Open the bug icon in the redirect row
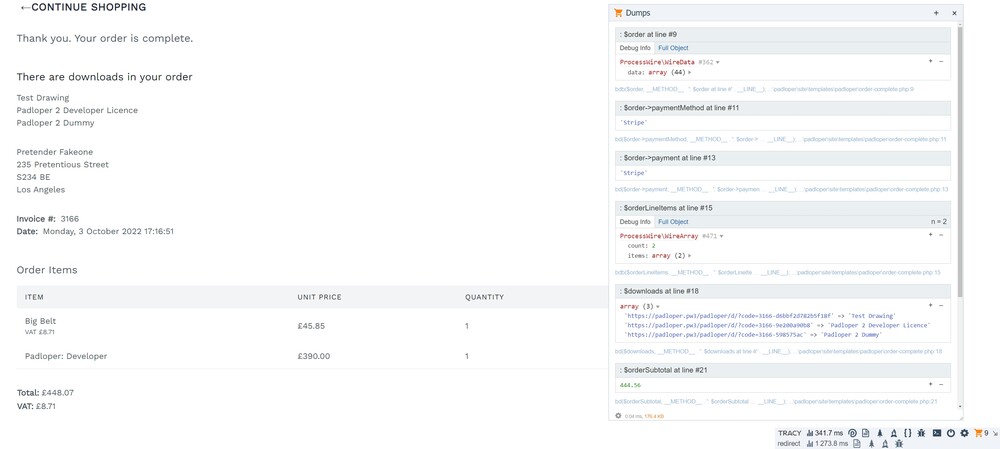This screenshot has width=1000, height=449. (899, 444)
